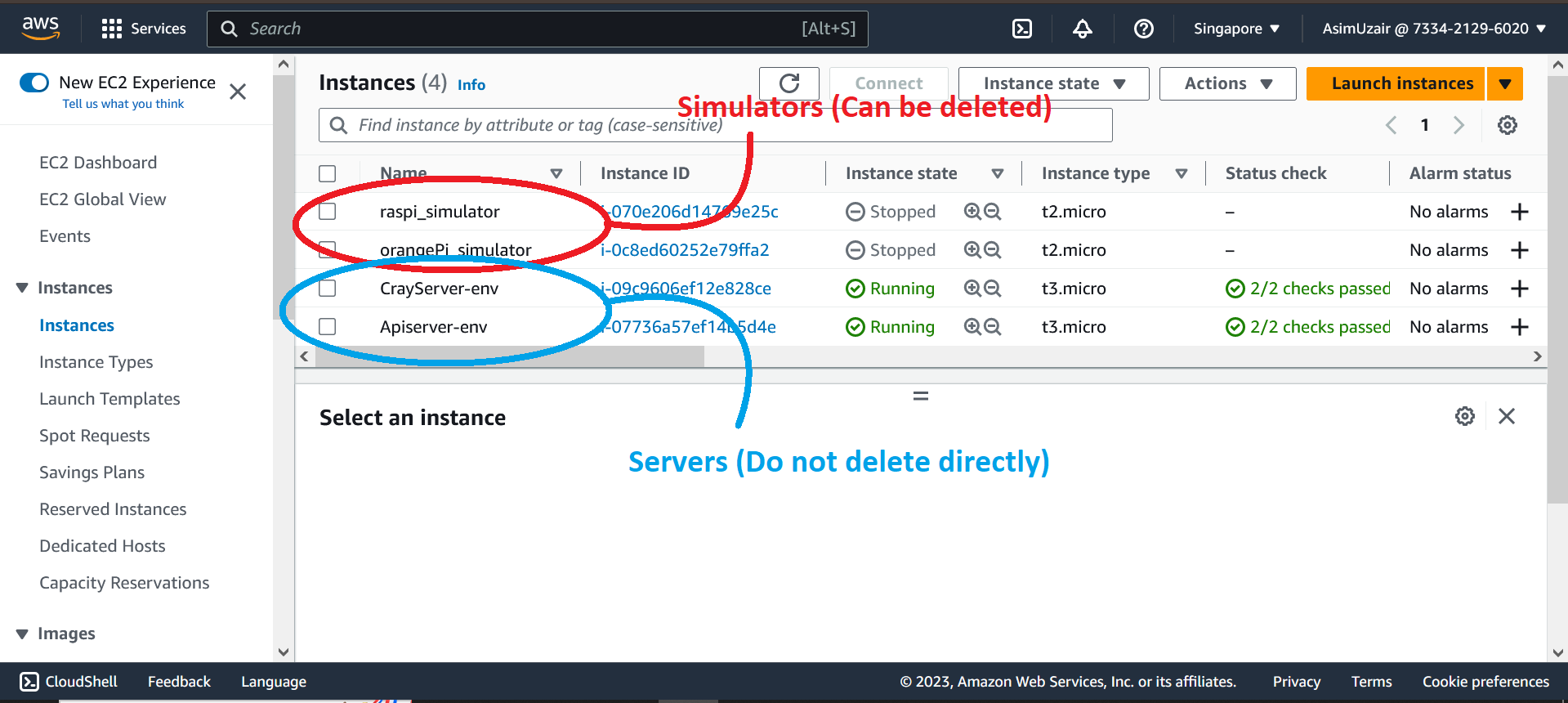Viewport: 1568px width, 703px height.
Task: Zoom out on orangePi_simulator state
Action: click(x=993, y=250)
